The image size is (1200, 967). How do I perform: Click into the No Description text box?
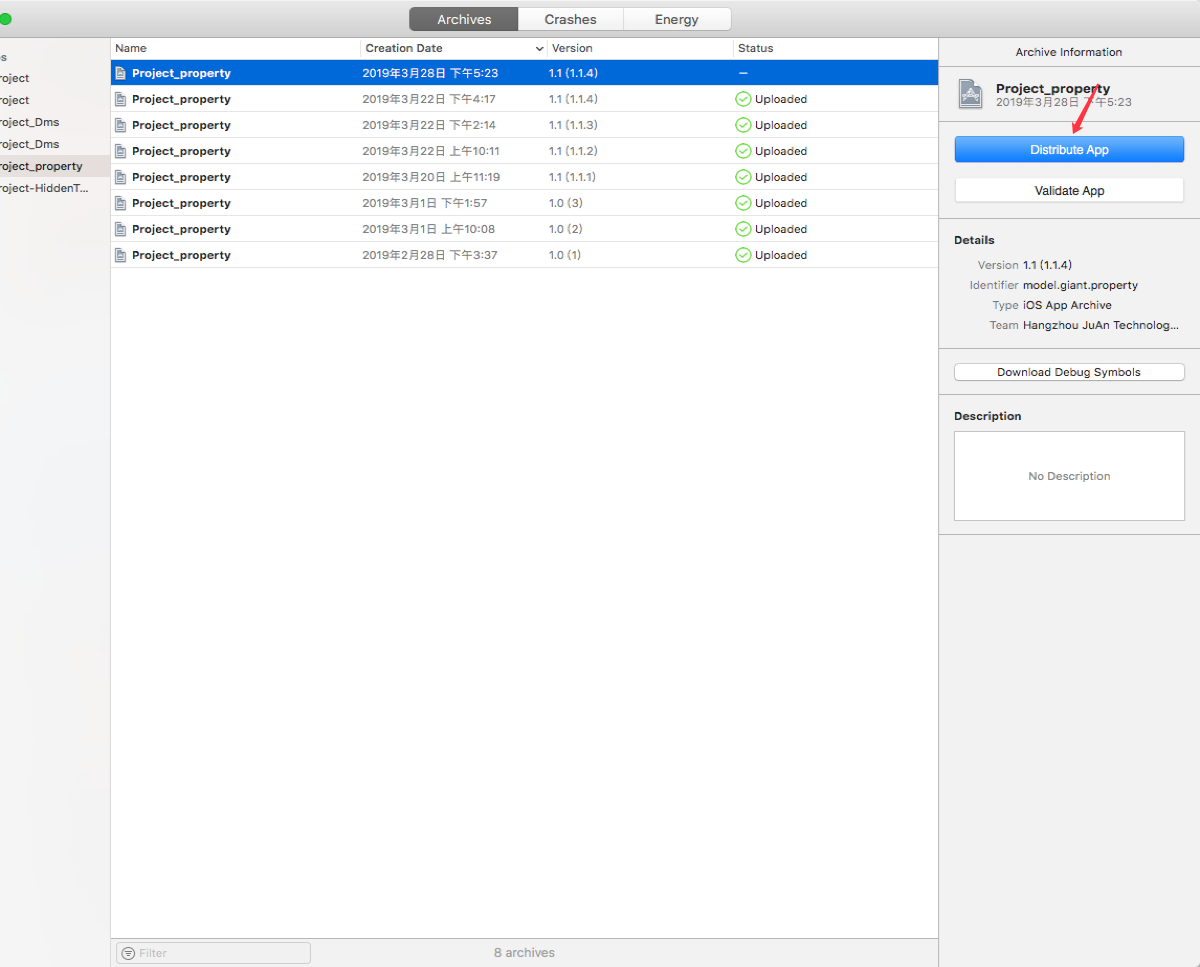[x=1069, y=476]
